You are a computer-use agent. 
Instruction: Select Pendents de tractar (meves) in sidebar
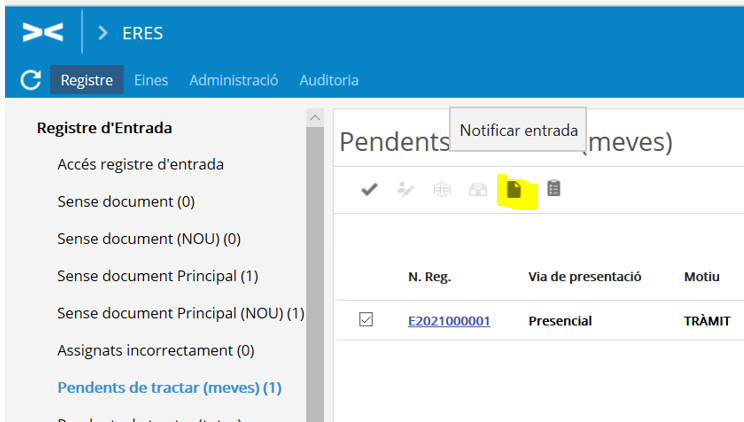pyautogui.click(x=169, y=387)
